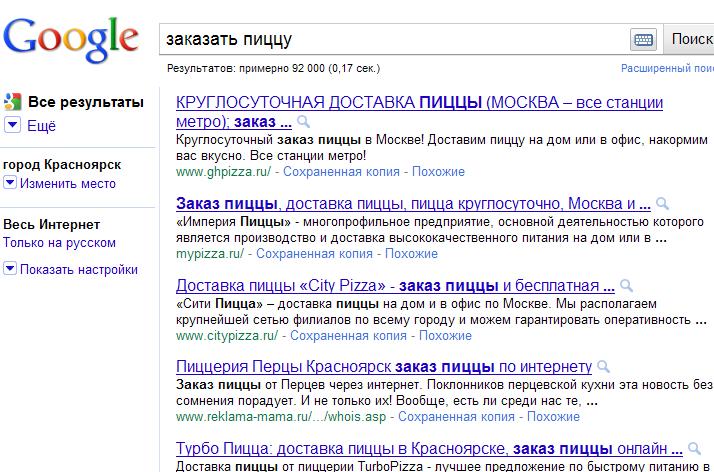This screenshot has width=714, height=472.
Task: Open the on-screen keyboard icon
Action: click(643, 39)
